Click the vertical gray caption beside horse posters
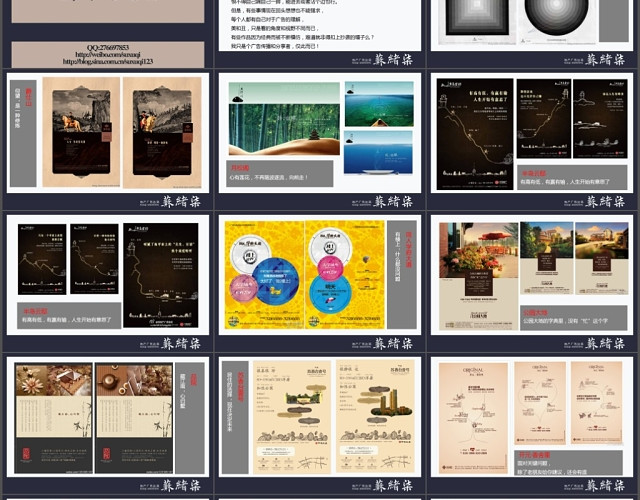Viewport: 640px width, 500px height. 23,133
